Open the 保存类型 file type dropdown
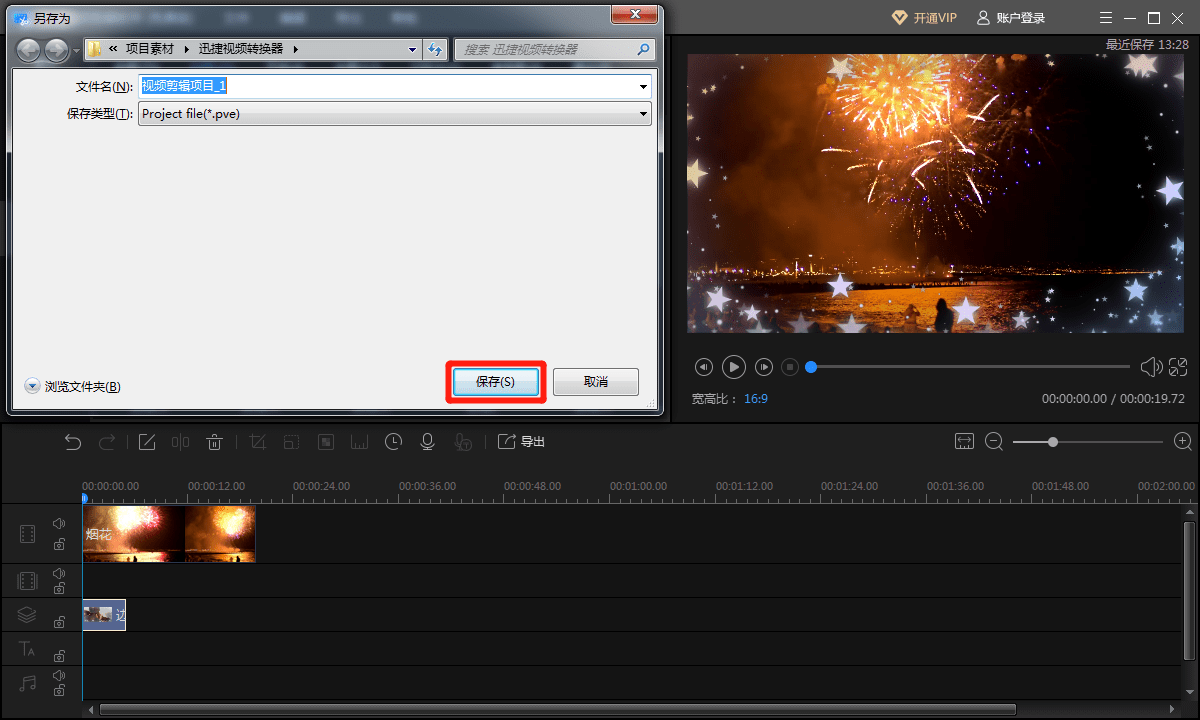Image resolution: width=1200 pixels, height=720 pixels. coord(644,114)
